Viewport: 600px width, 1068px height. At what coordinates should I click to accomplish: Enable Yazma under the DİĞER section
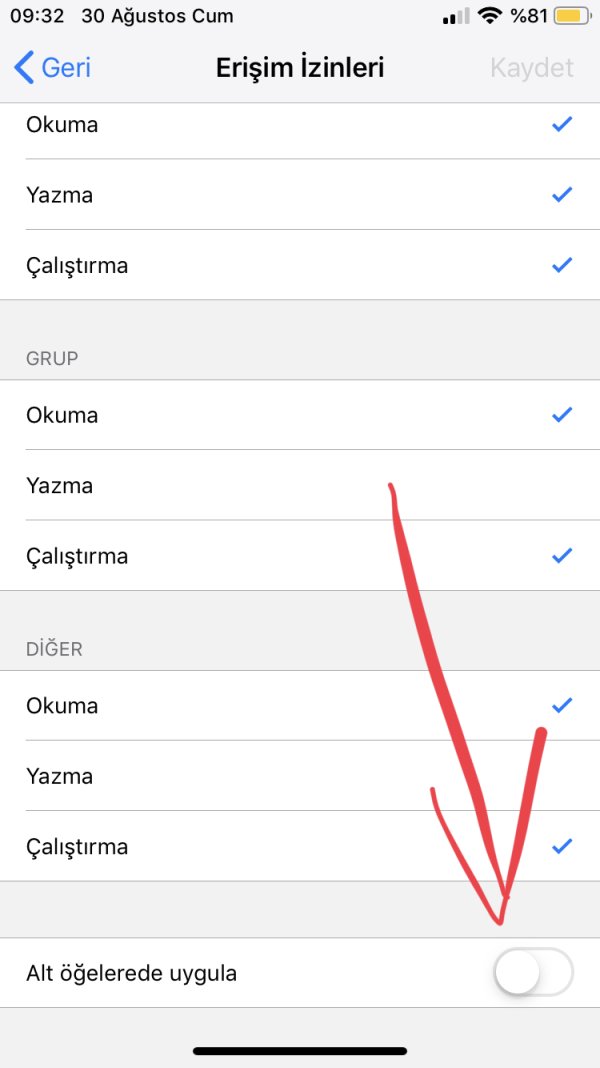click(x=300, y=776)
